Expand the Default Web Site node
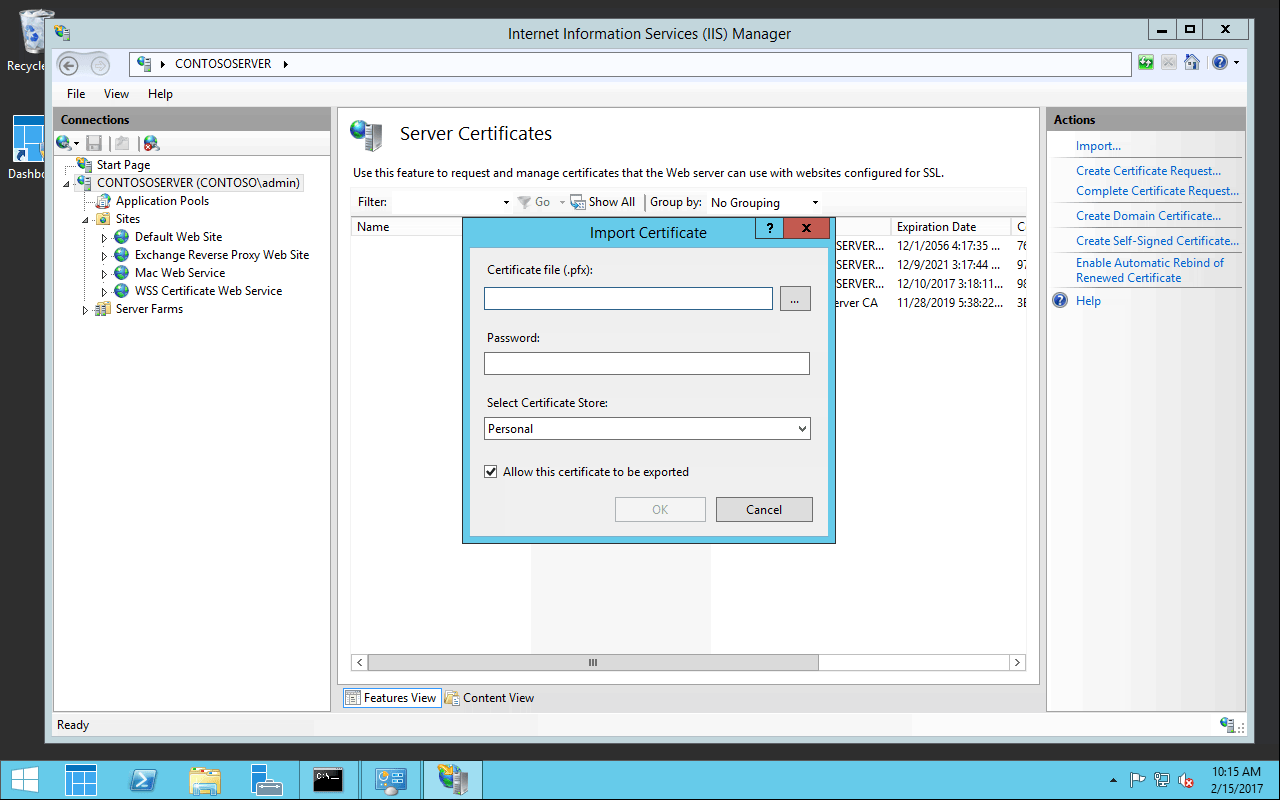The height and width of the screenshot is (800, 1280). coord(104,238)
